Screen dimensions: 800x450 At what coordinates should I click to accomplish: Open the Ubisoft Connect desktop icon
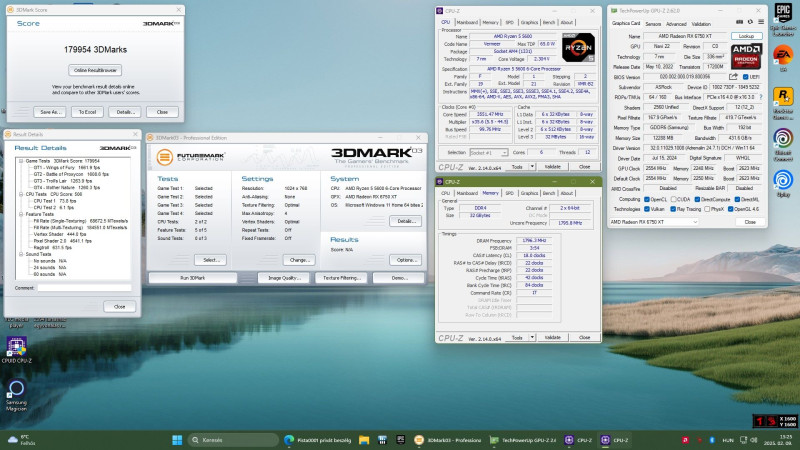point(783,144)
